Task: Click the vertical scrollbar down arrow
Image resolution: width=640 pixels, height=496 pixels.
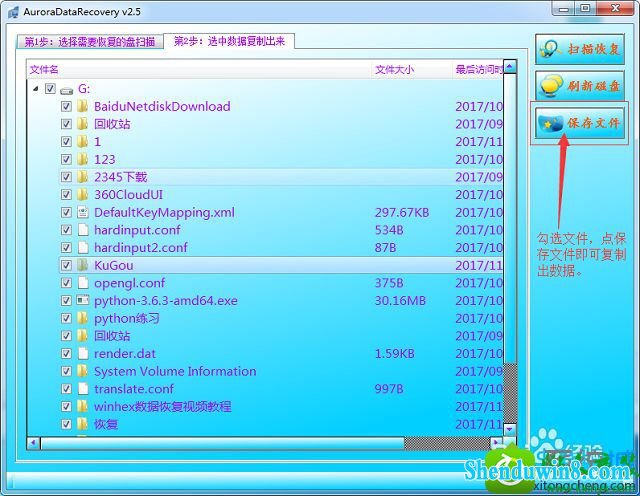Action: (x=509, y=429)
